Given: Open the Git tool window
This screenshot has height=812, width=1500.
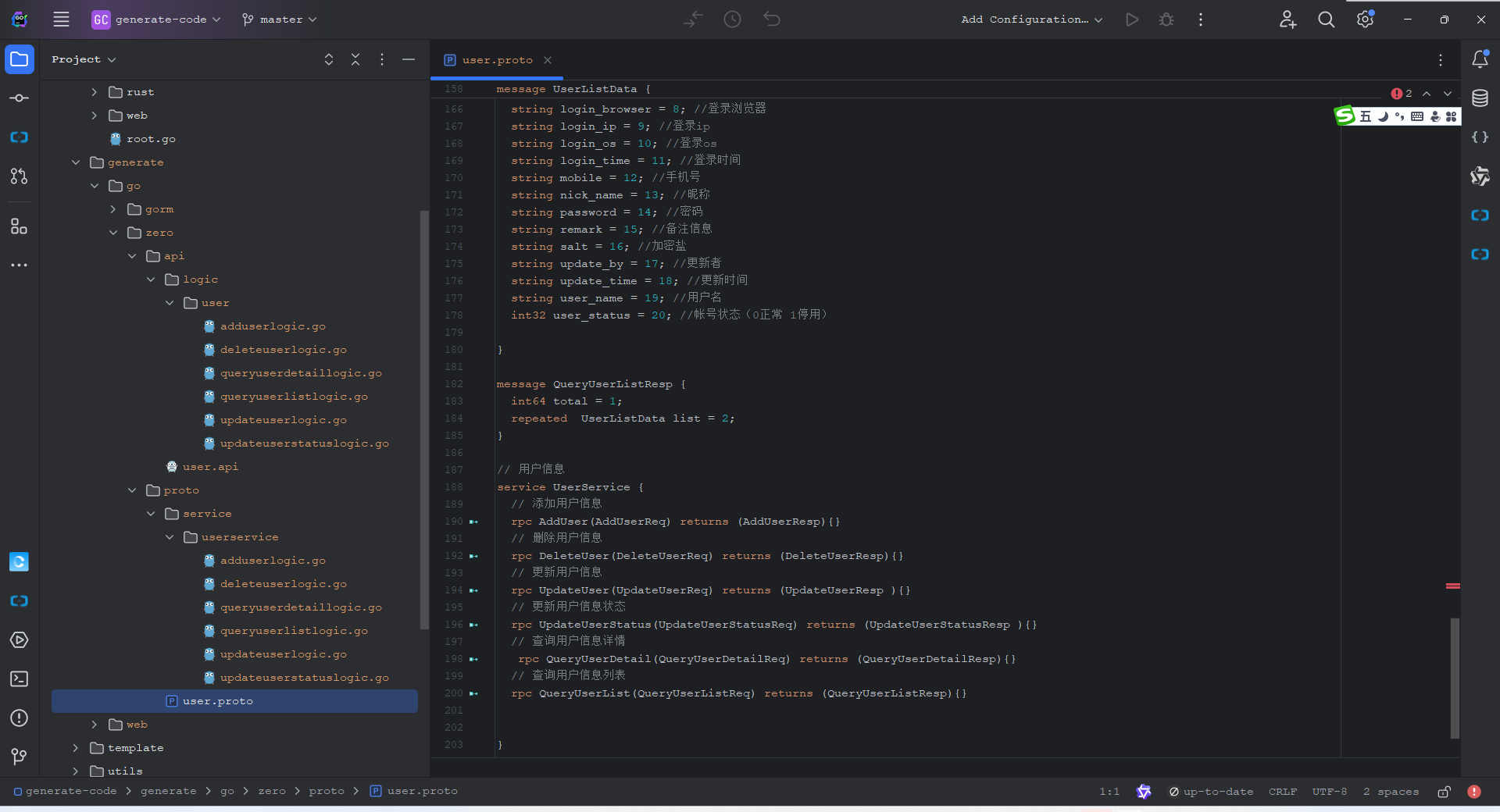Looking at the screenshot, I should (20, 757).
